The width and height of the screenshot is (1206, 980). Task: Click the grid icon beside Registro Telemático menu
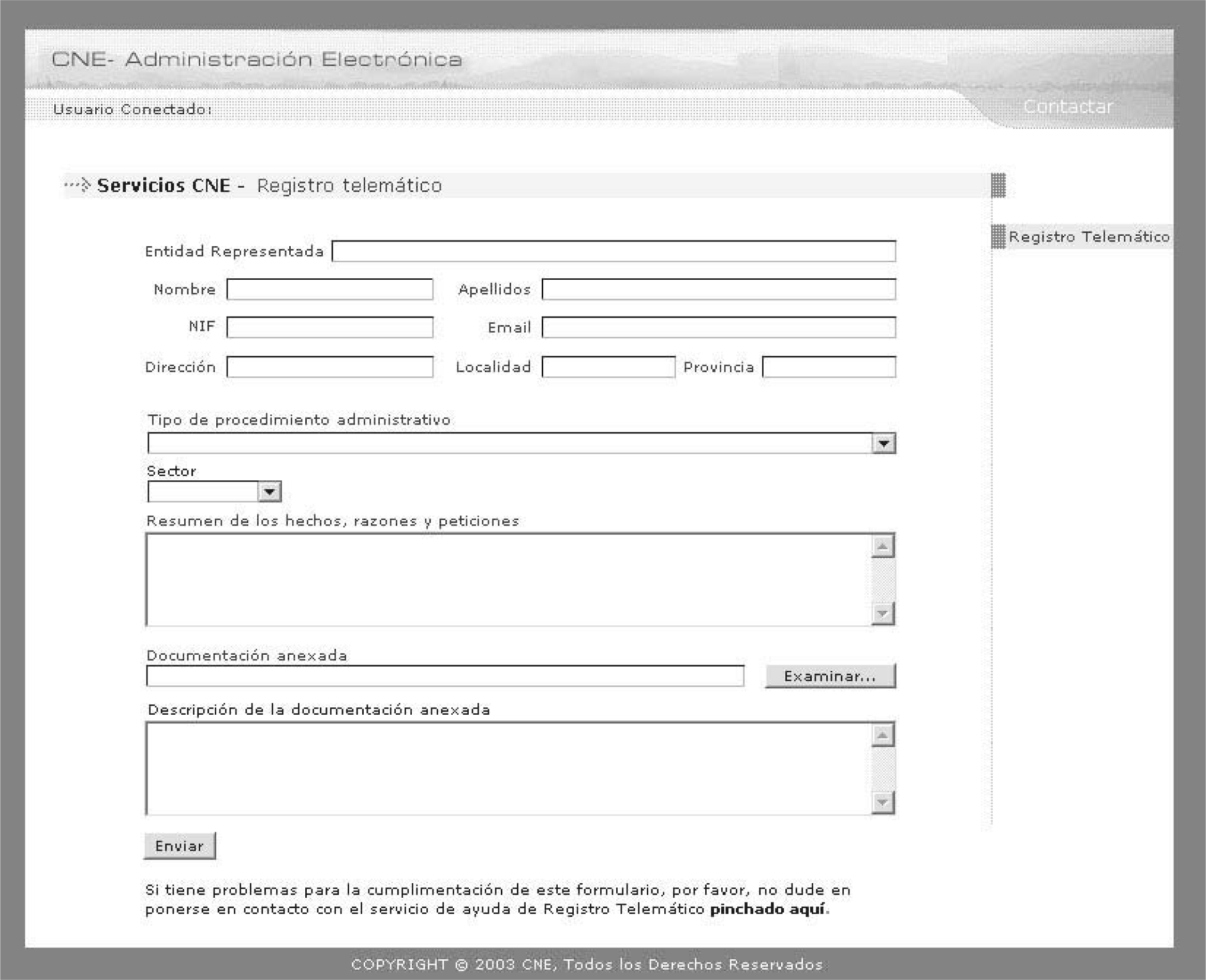[998, 236]
